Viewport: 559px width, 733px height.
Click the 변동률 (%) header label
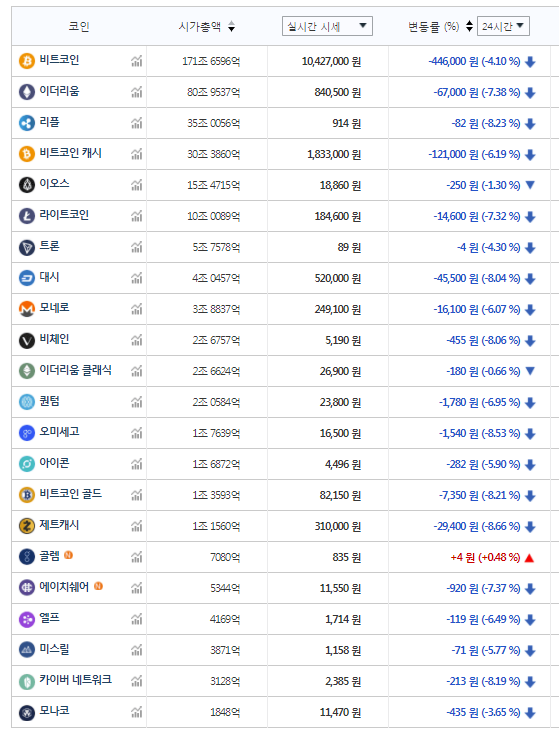click(434, 27)
